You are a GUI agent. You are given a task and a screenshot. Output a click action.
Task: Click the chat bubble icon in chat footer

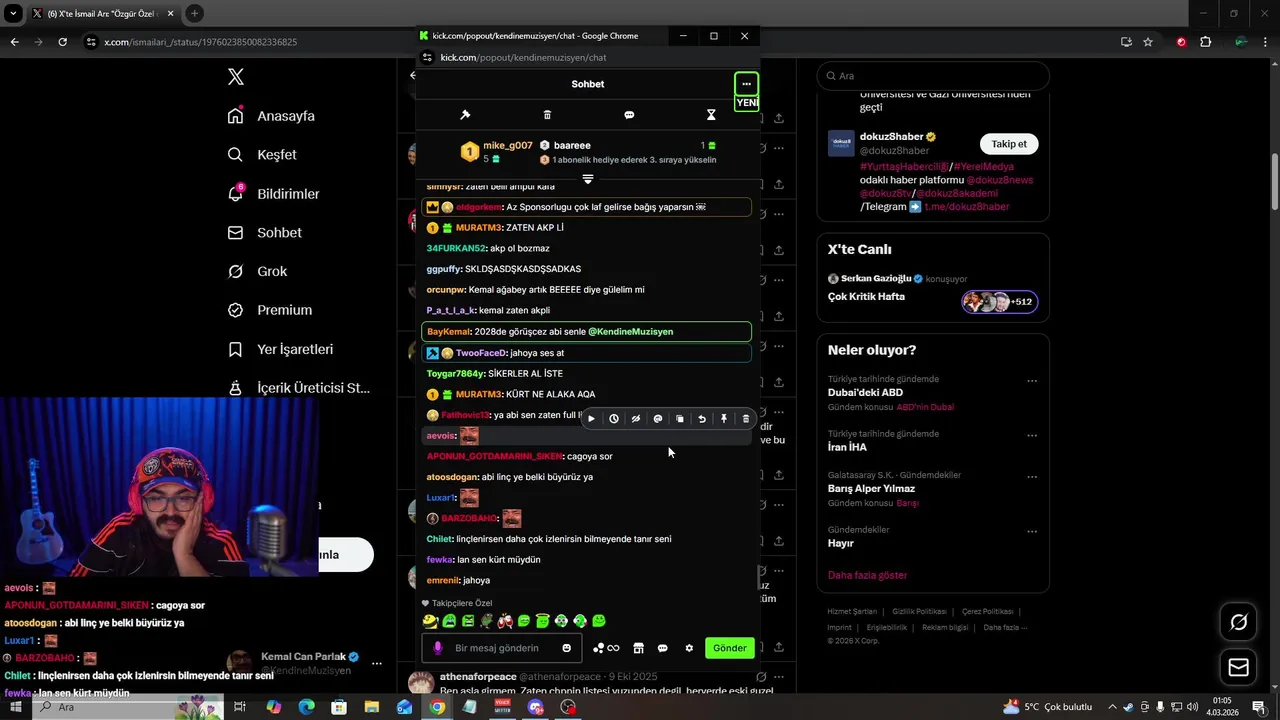[x=662, y=648]
